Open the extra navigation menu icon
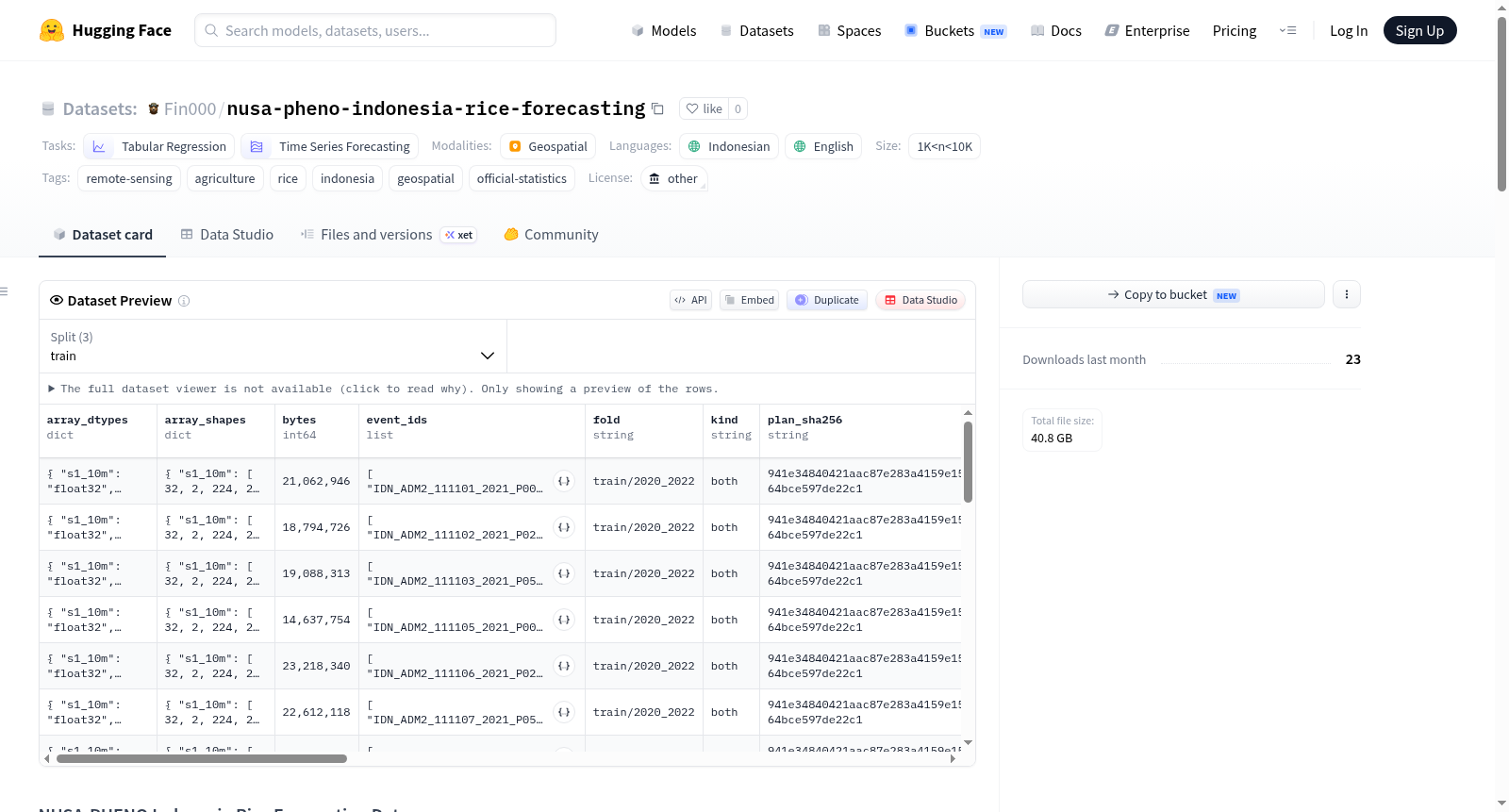 [x=1287, y=31]
